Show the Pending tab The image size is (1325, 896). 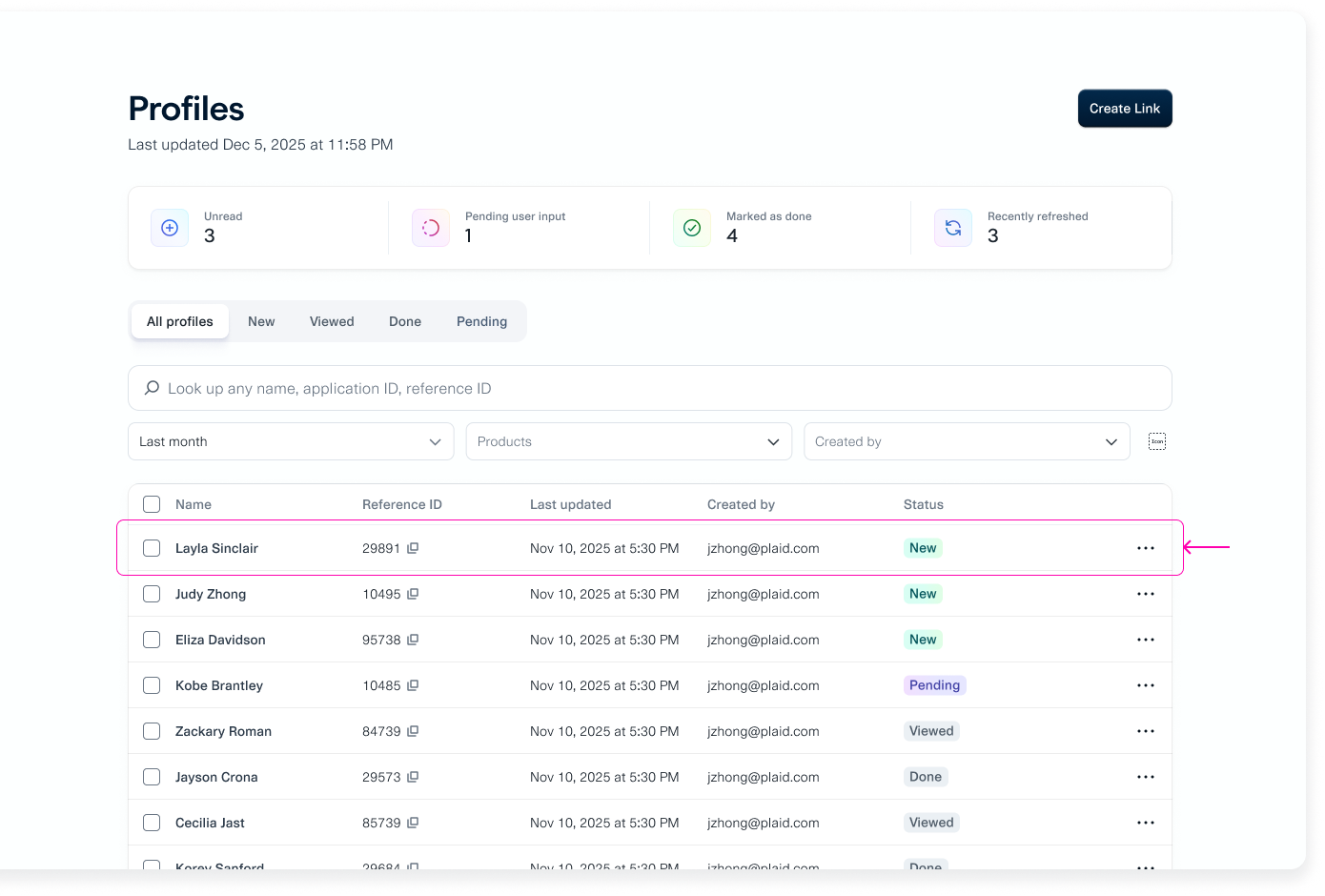(481, 321)
